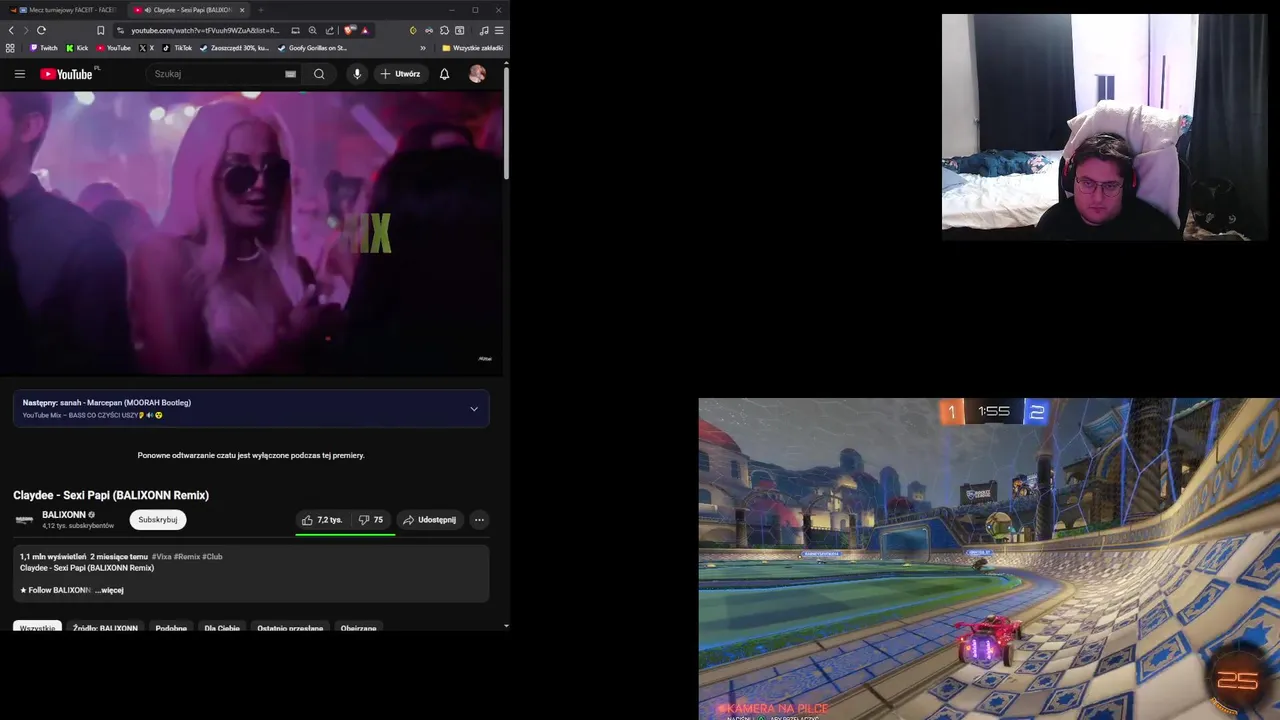This screenshot has height=720, width=1280.
Task: Open the X bookmark
Action: (x=147, y=48)
